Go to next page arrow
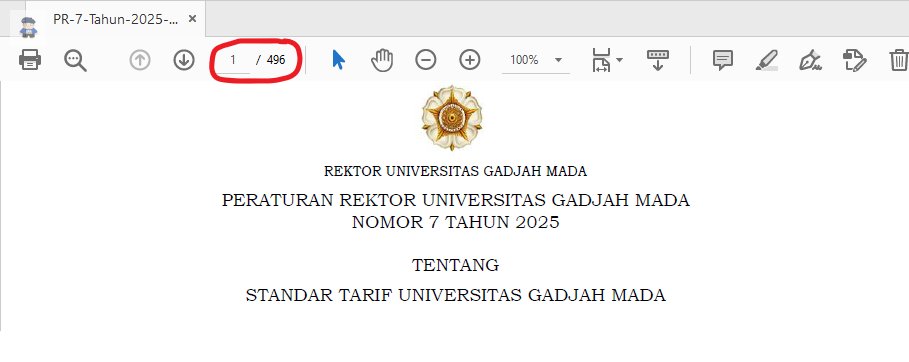This screenshot has height=362, width=909. click(x=184, y=60)
